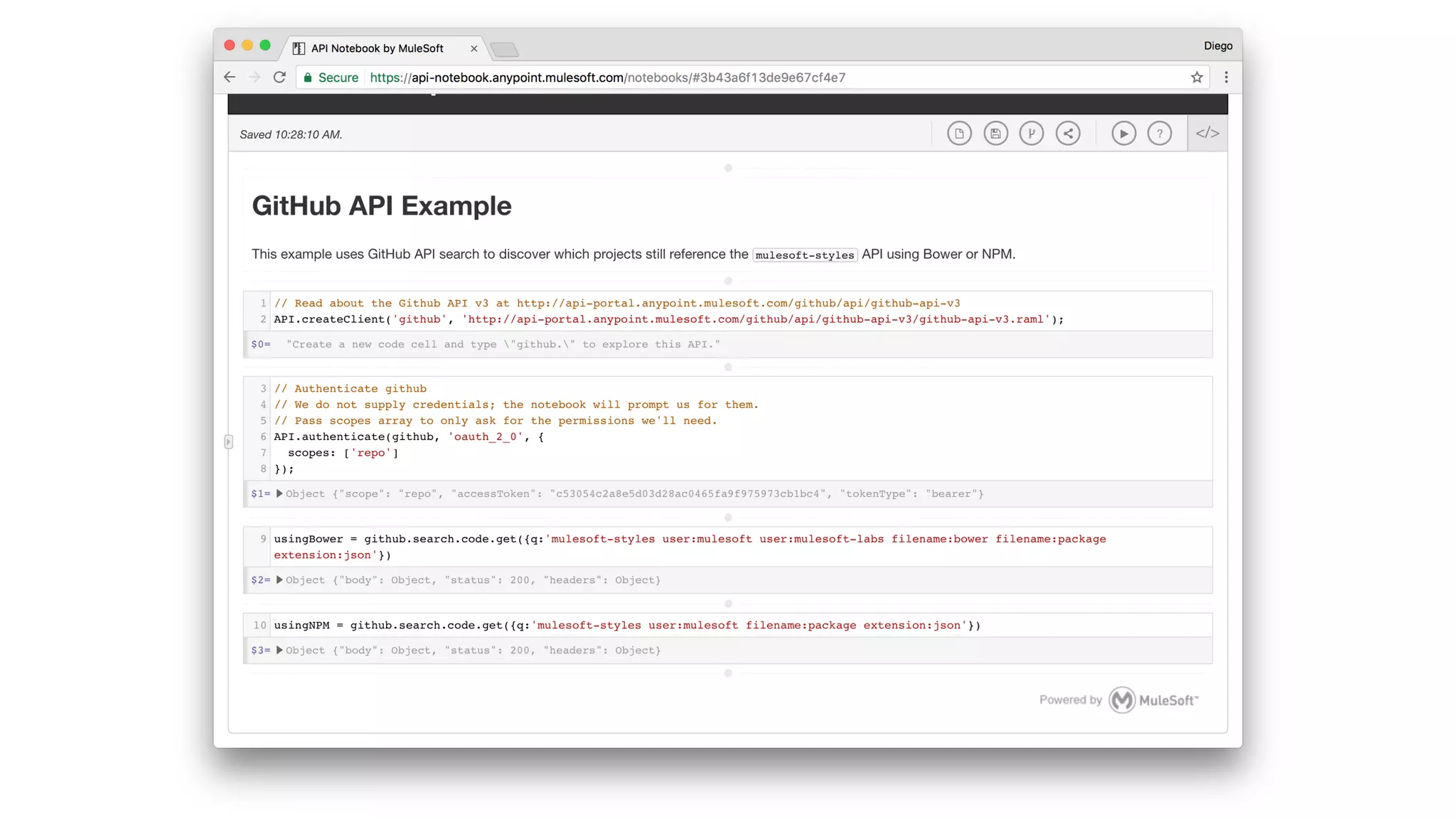Click the Diego profile button

tap(1218, 46)
